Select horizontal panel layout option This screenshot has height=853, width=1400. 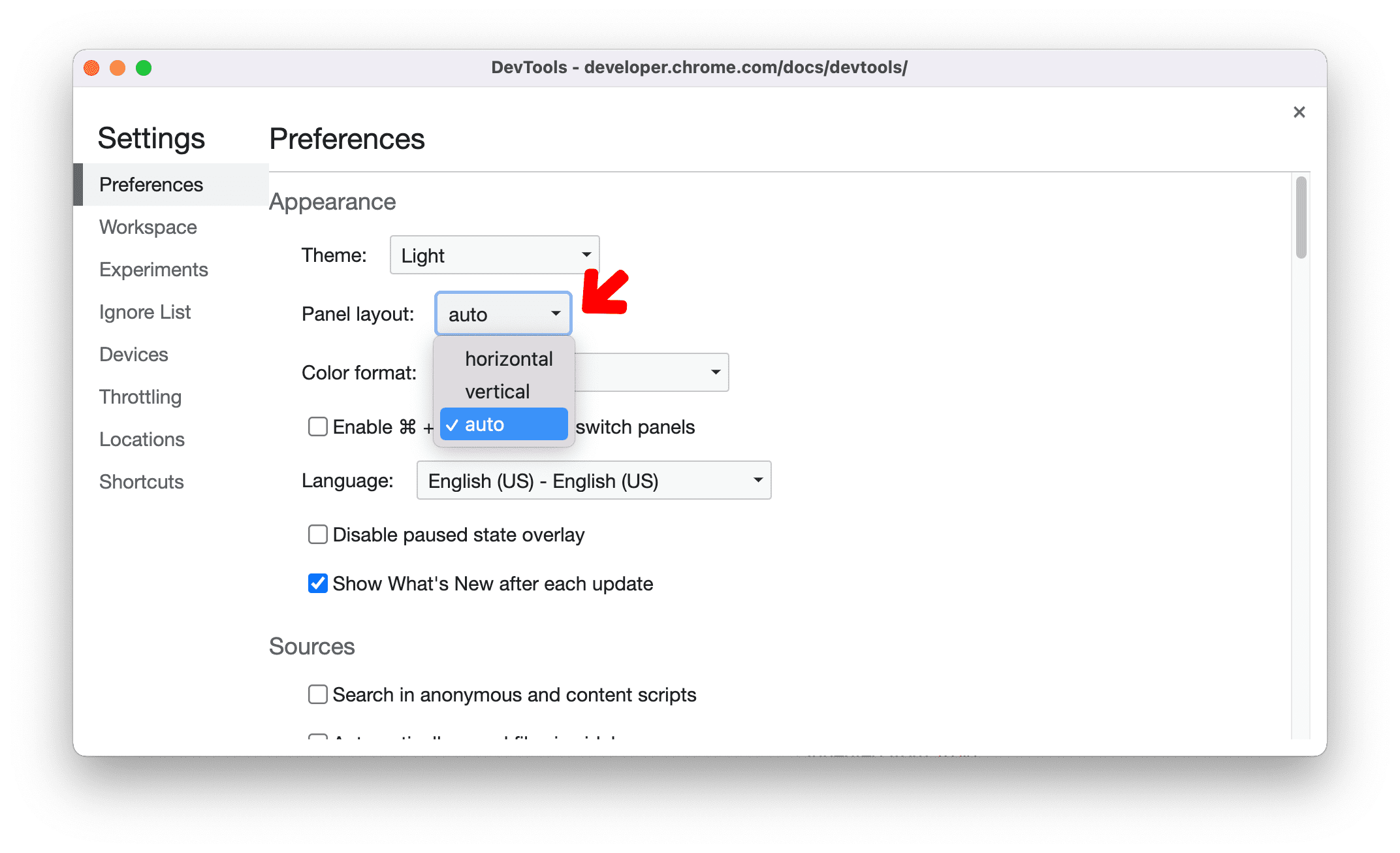click(505, 358)
